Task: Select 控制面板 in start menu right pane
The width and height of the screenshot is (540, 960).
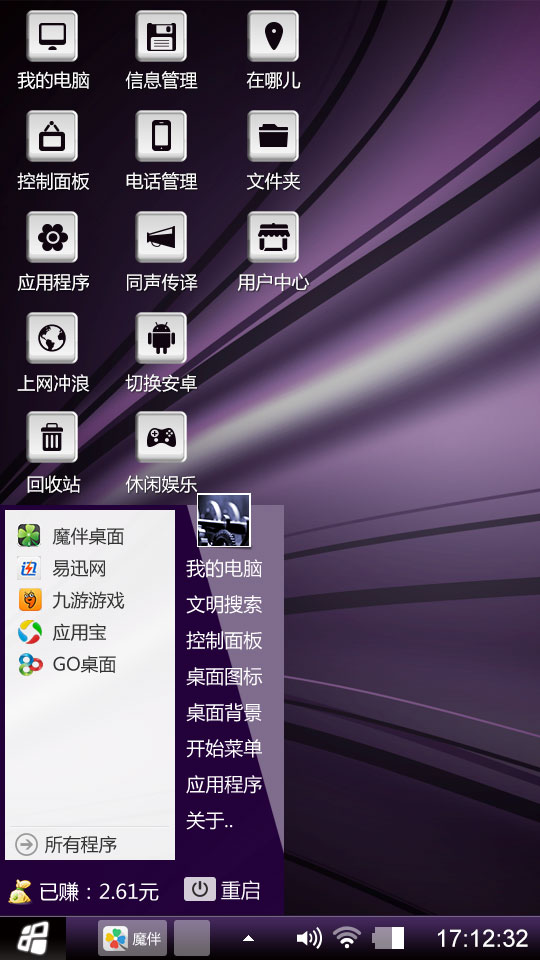Action: pyautogui.click(x=224, y=641)
